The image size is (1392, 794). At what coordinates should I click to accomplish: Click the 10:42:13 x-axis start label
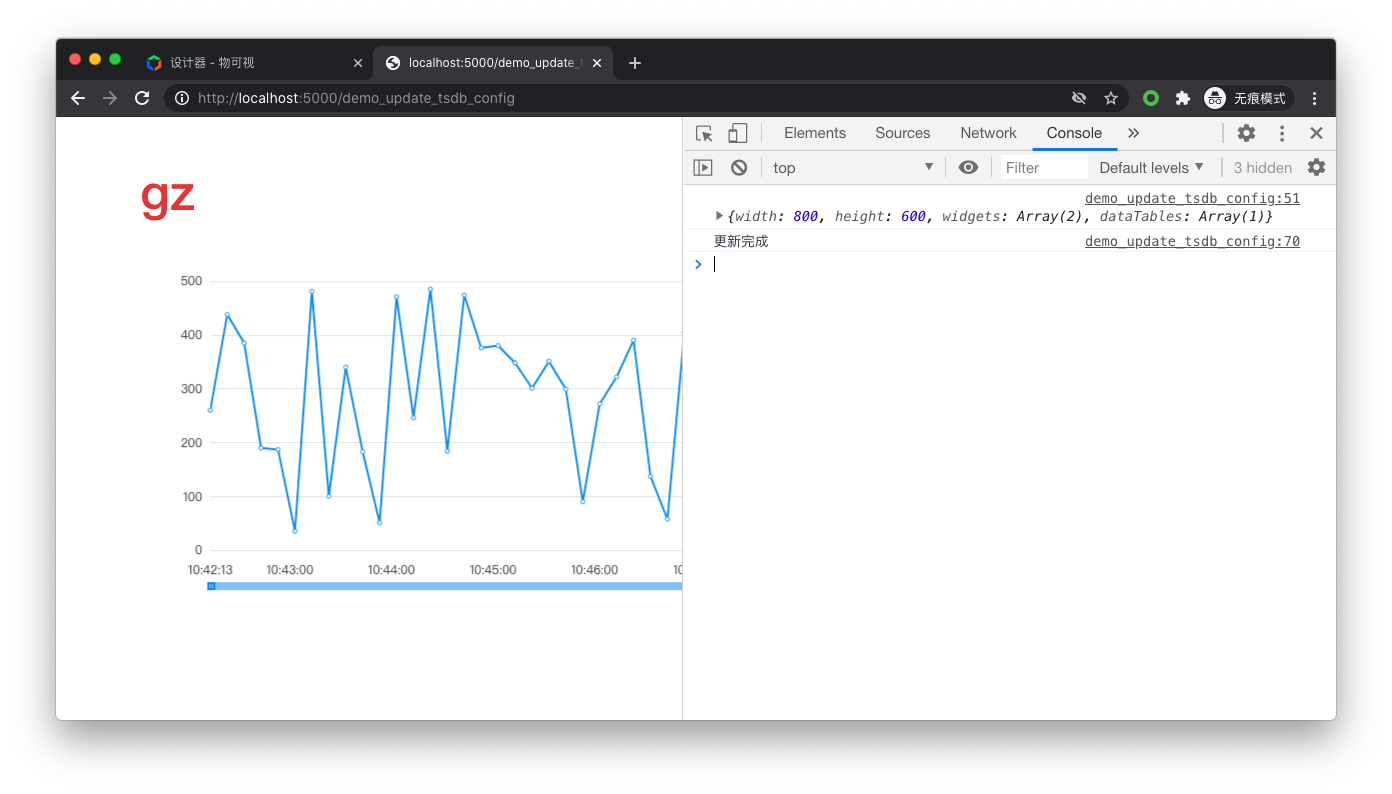click(x=210, y=570)
